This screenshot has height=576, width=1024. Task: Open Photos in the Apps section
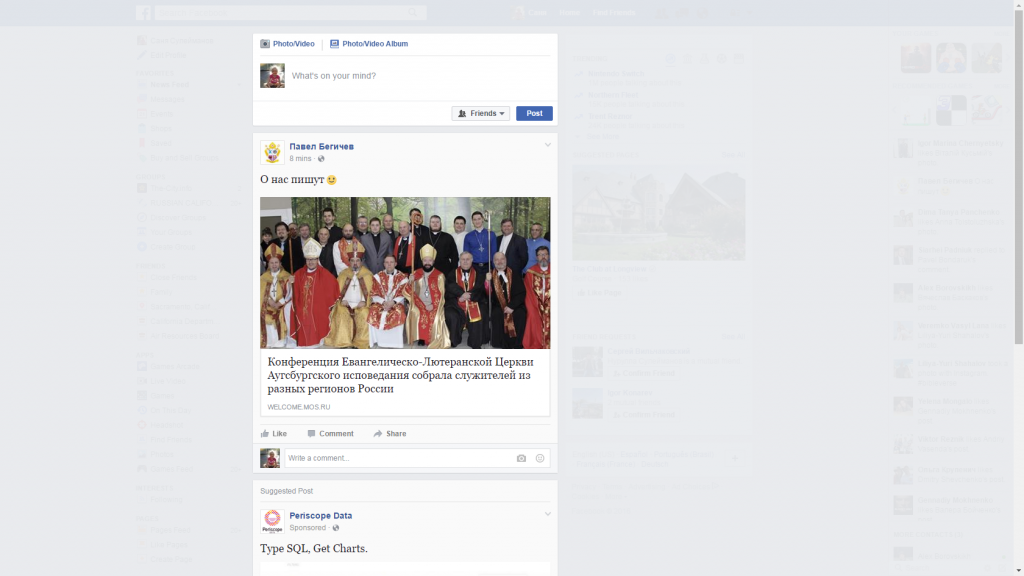[162, 455]
